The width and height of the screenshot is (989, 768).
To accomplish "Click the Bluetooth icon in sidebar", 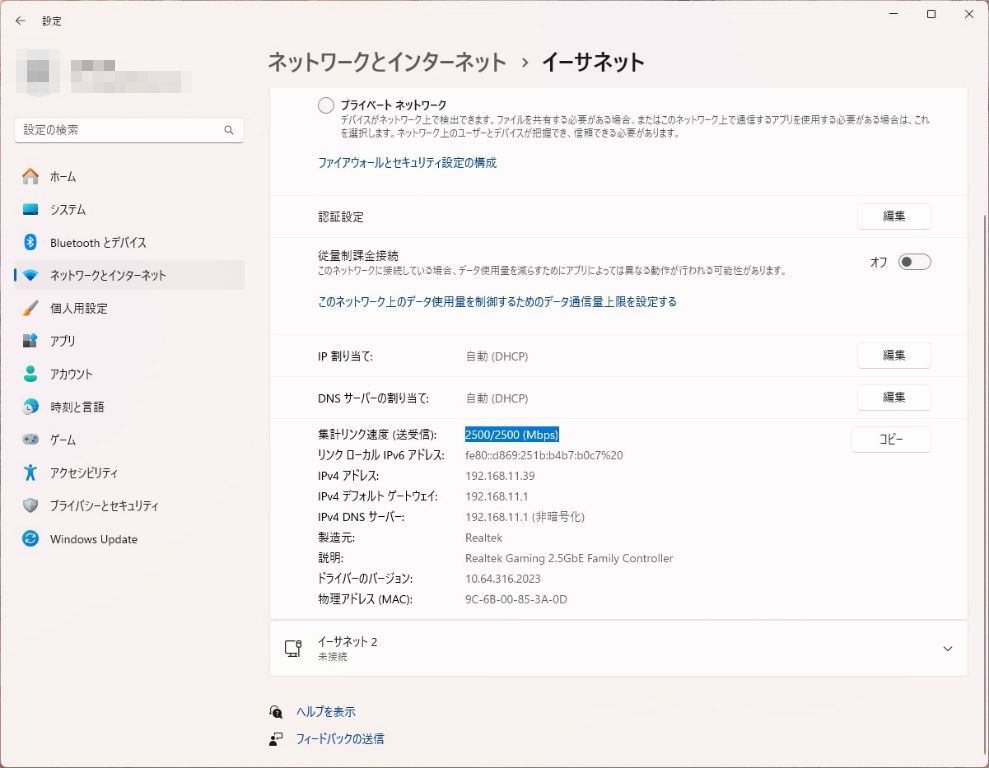I will (x=30, y=243).
